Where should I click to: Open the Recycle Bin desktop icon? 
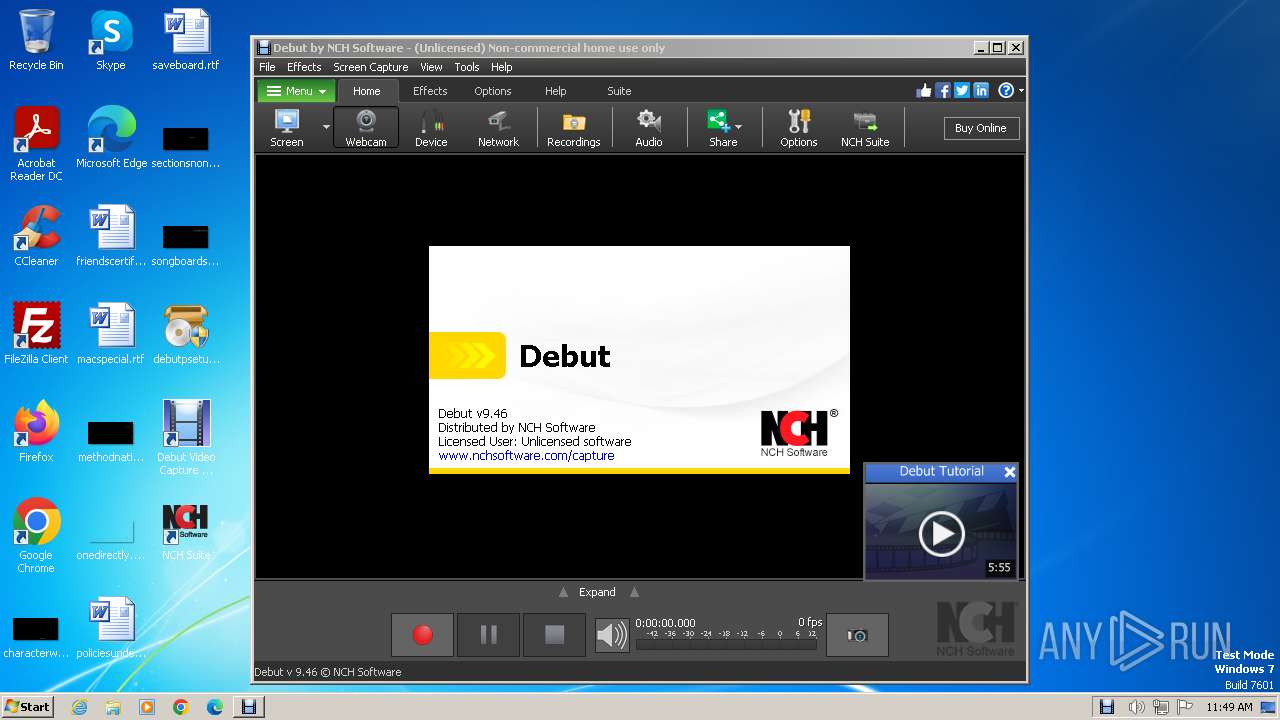[x=36, y=40]
